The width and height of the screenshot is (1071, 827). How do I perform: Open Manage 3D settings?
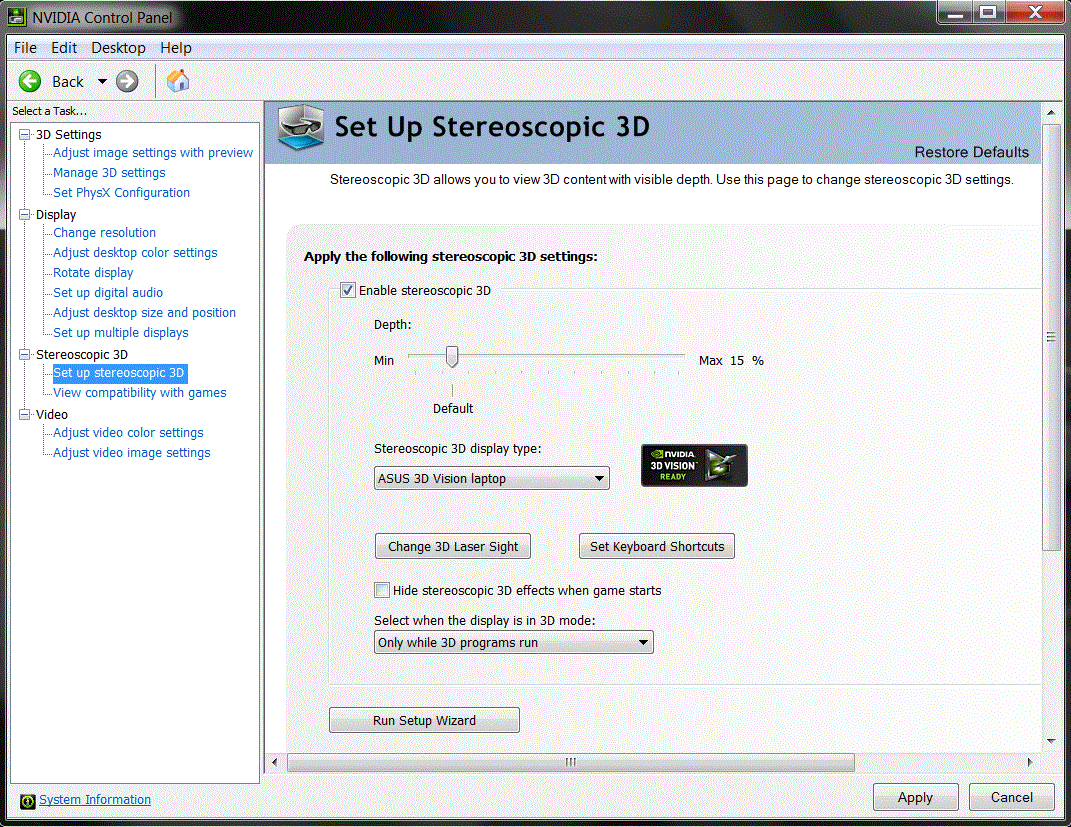tap(109, 173)
